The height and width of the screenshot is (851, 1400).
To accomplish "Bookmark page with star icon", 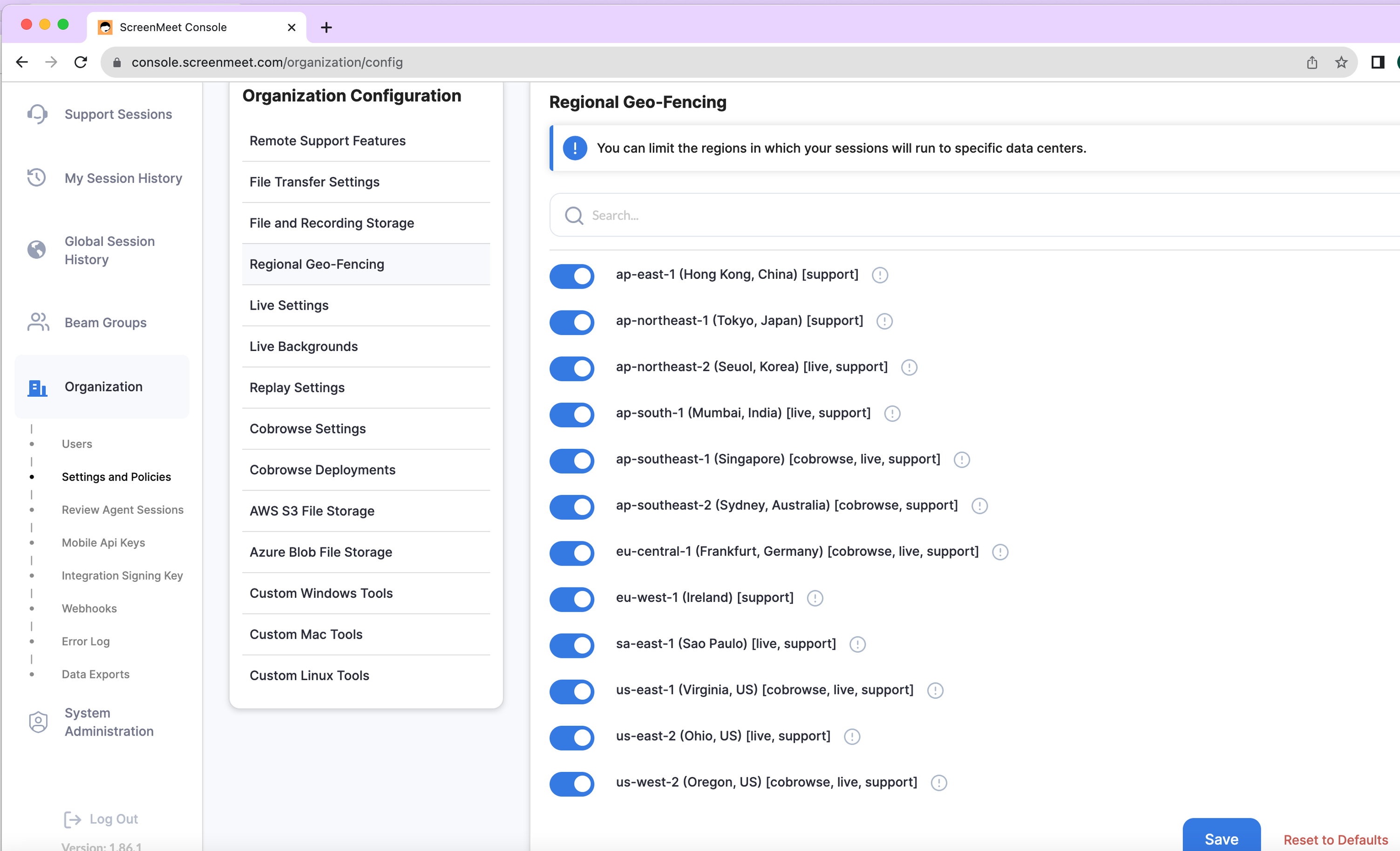I will click(x=1341, y=62).
